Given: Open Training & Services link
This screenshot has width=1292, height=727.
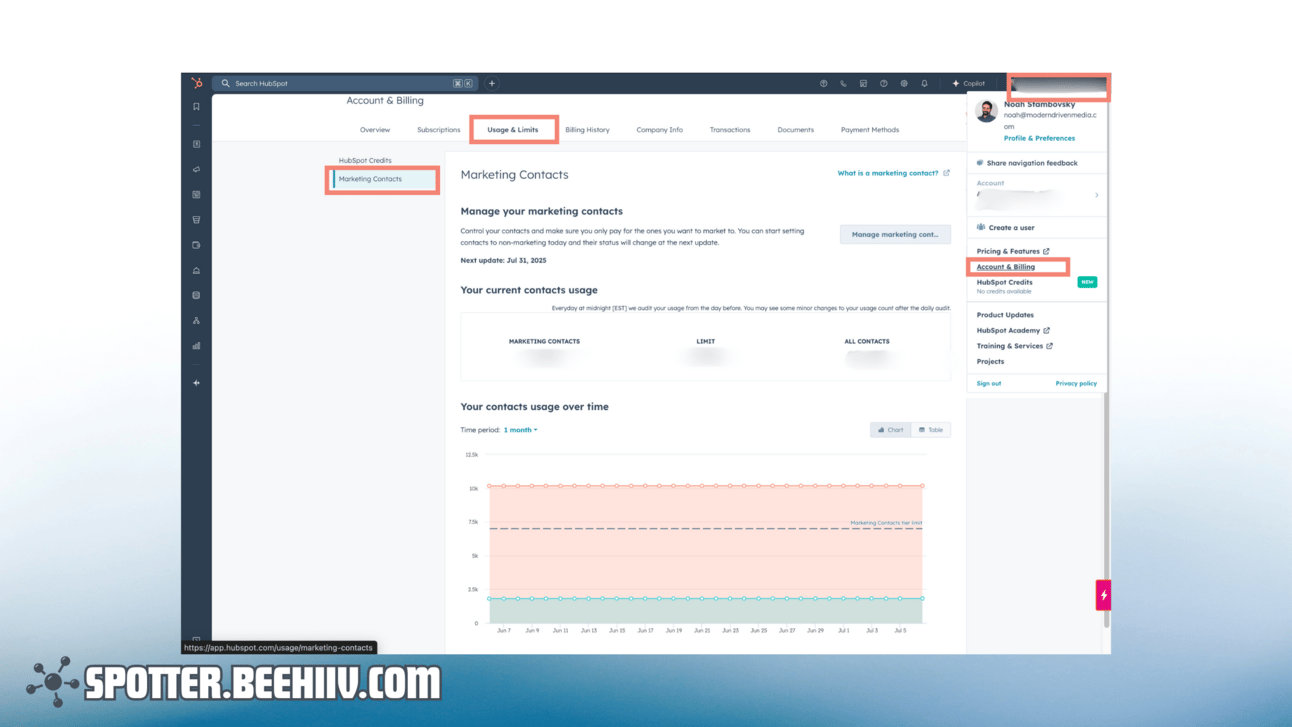Looking at the screenshot, I should coord(1015,346).
